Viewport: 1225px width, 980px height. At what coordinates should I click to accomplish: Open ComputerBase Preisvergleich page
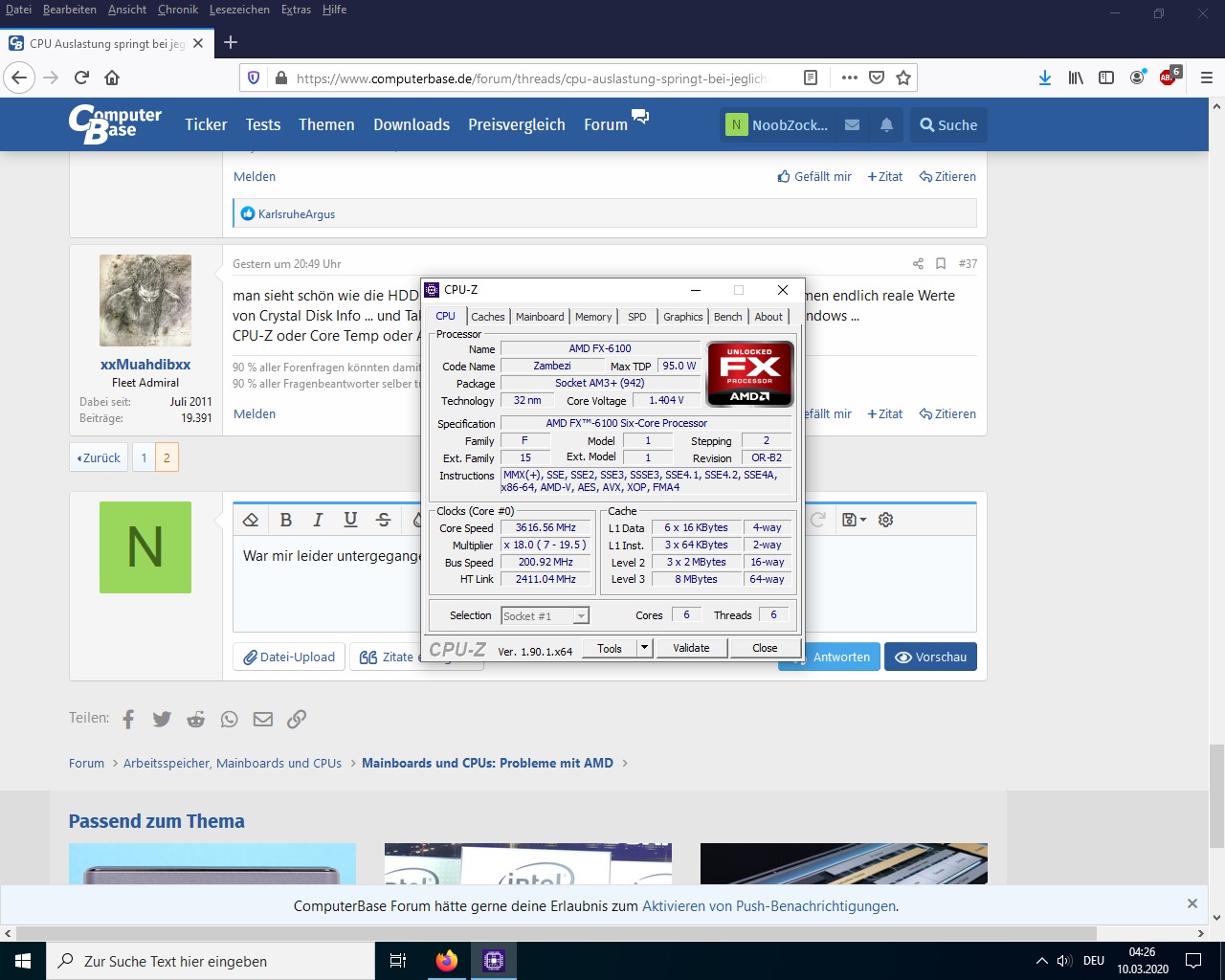[x=517, y=124]
